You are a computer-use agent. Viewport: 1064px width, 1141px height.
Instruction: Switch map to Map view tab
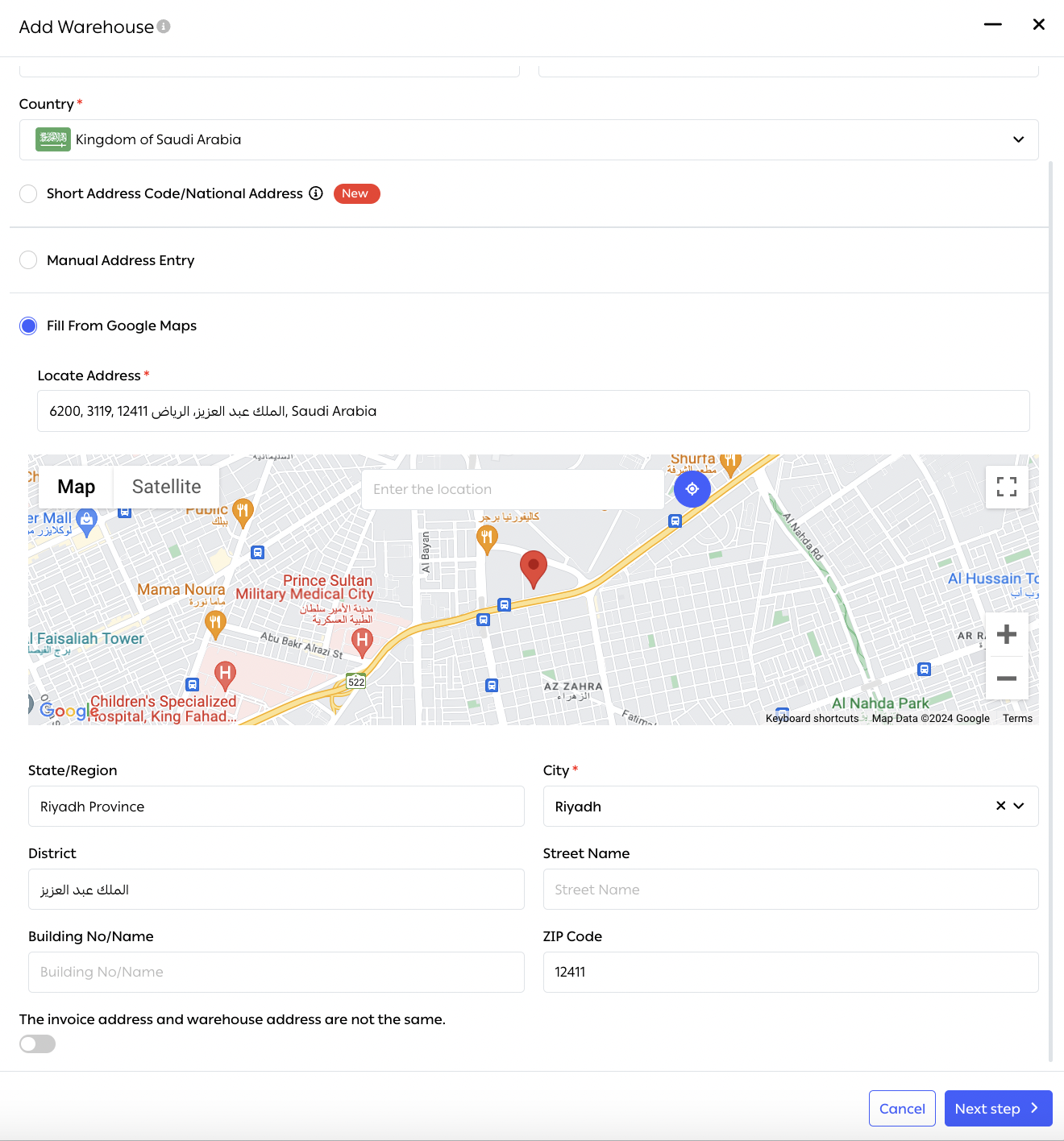(76, 487)
